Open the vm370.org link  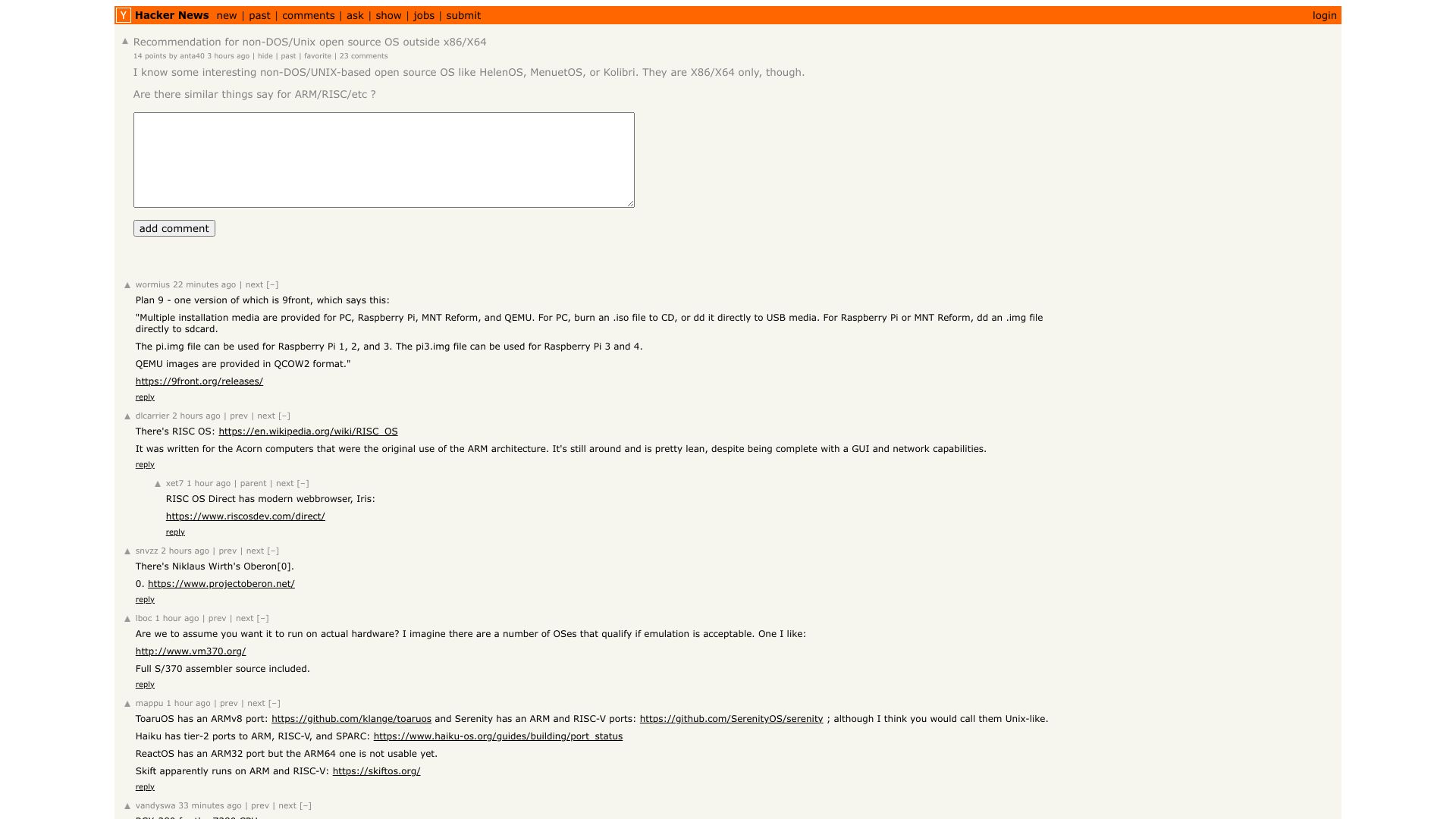tap(190, 651)
